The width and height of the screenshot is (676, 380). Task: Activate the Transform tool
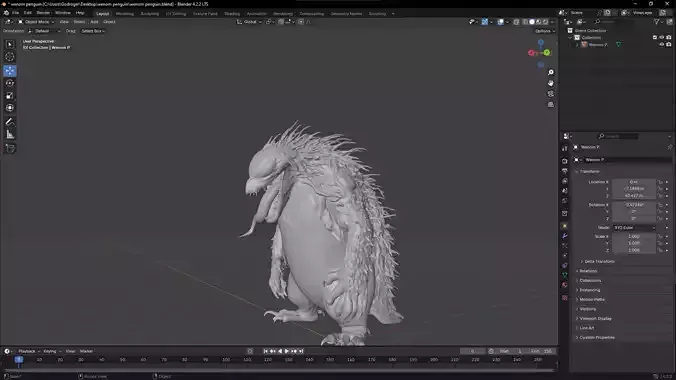tap(9, 108)
